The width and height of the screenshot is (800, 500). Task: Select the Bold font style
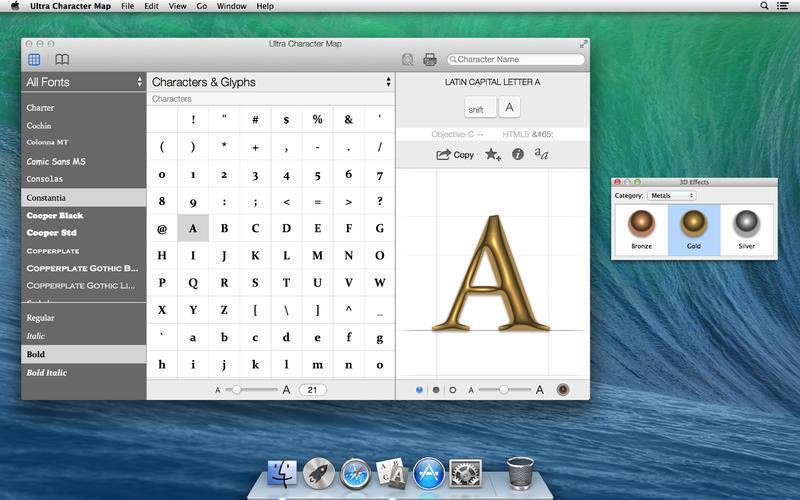pos(84,355)
